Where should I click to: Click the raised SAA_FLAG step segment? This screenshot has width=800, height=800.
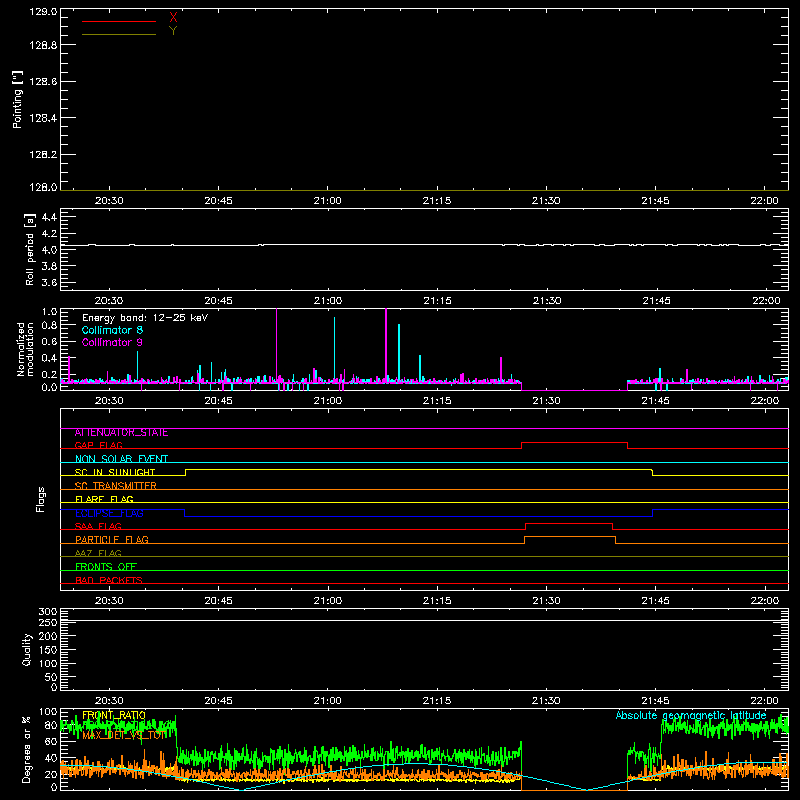click(569, 523)
